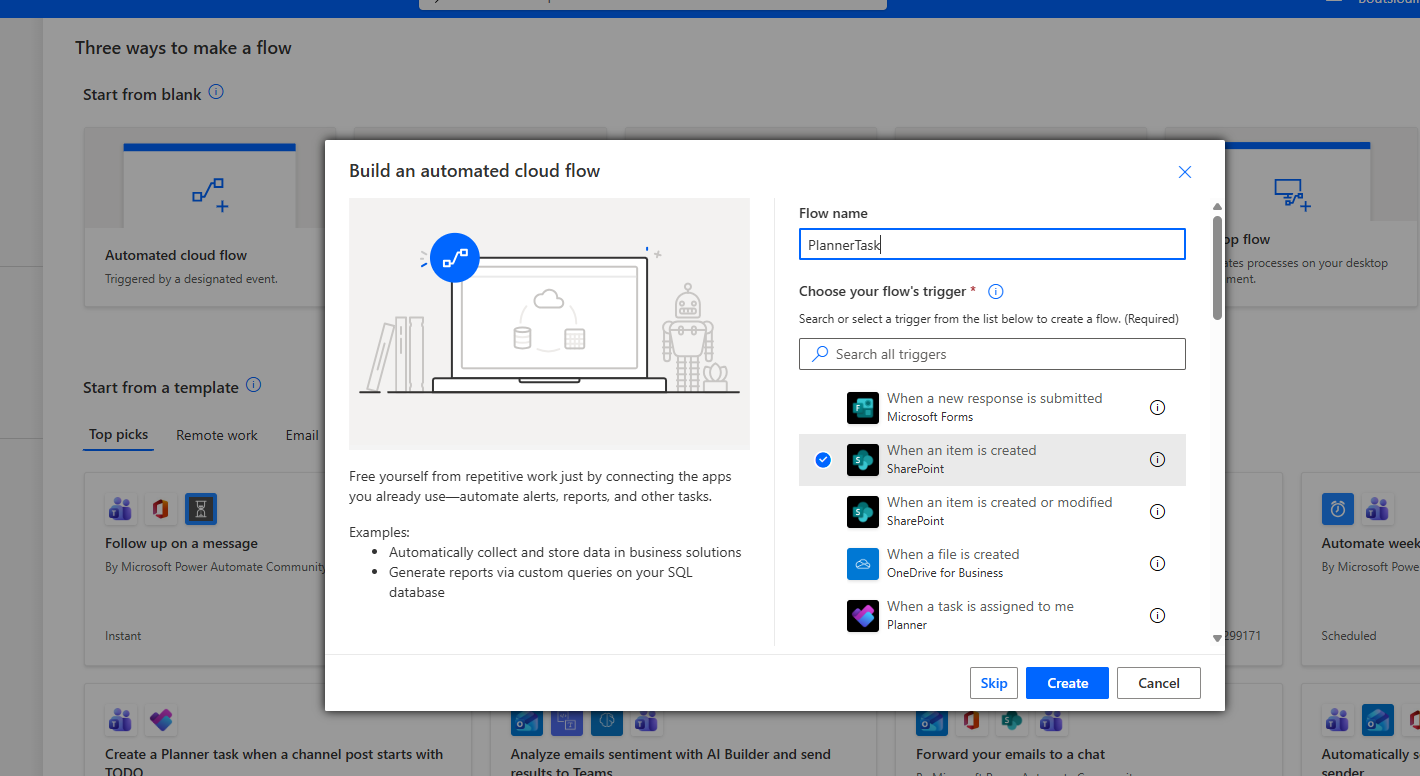Click SharePoint icon for item created or modified

[x=862, y=512]
